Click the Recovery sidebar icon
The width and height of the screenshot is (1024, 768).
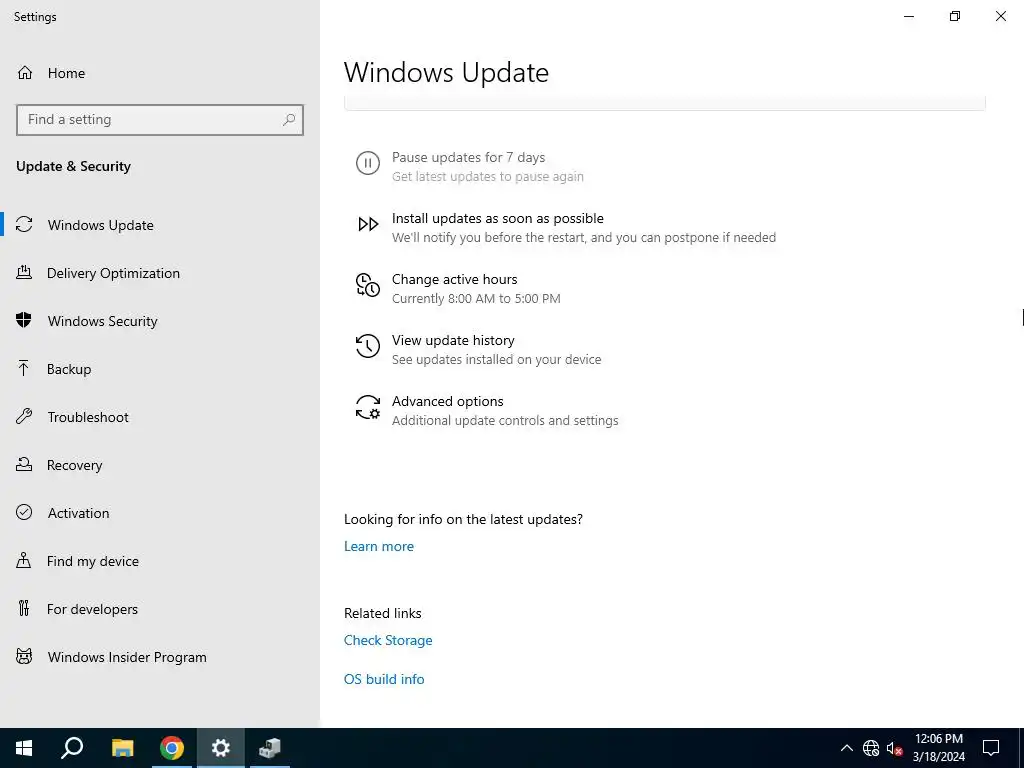(24, 465)
